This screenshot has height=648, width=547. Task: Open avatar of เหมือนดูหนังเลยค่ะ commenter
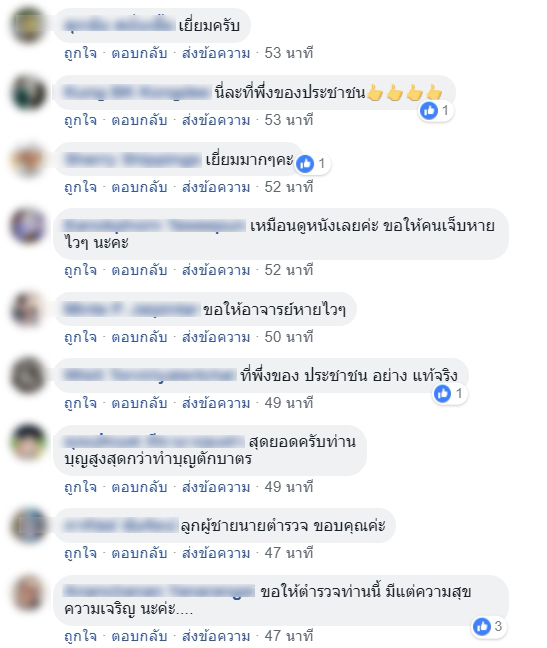click(28, 226)
